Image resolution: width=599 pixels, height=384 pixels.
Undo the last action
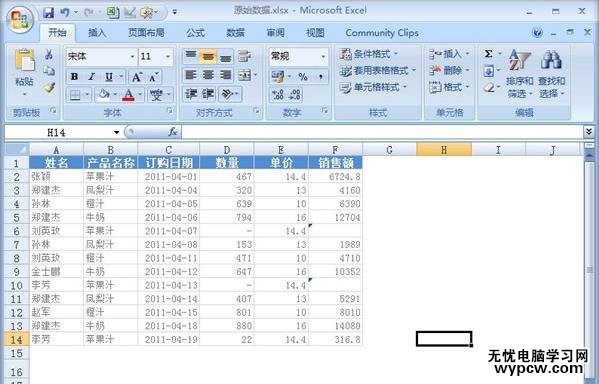coord(65,13)
